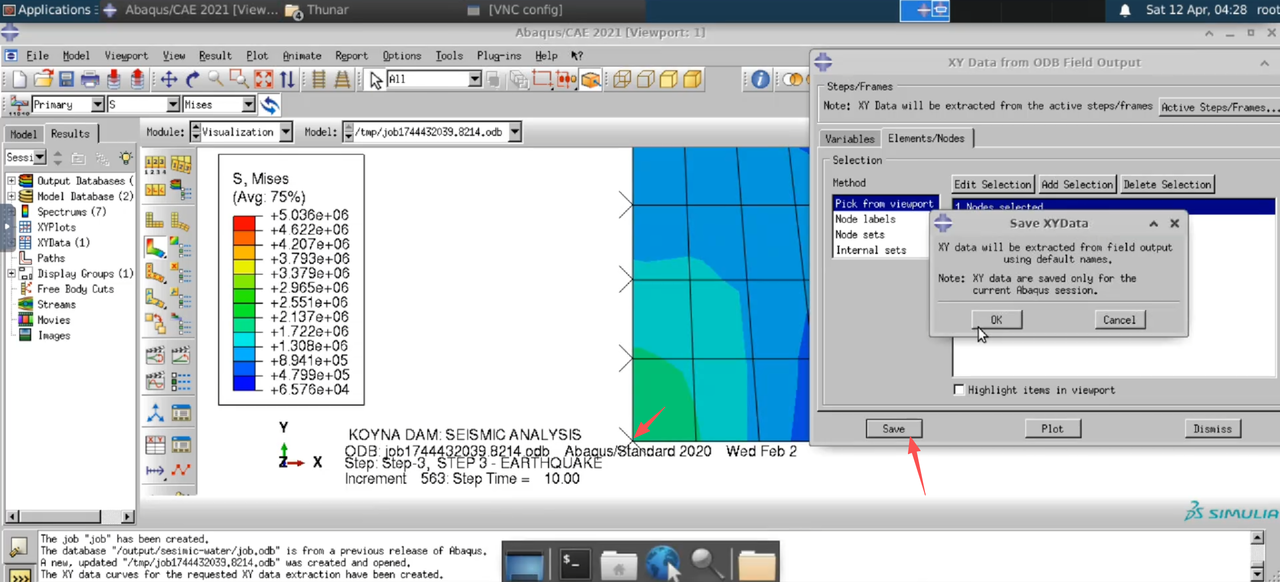Open the Animate menu
Viewport: 1280px width, 582px height.
pyautogui.click(x=302, y=56)
